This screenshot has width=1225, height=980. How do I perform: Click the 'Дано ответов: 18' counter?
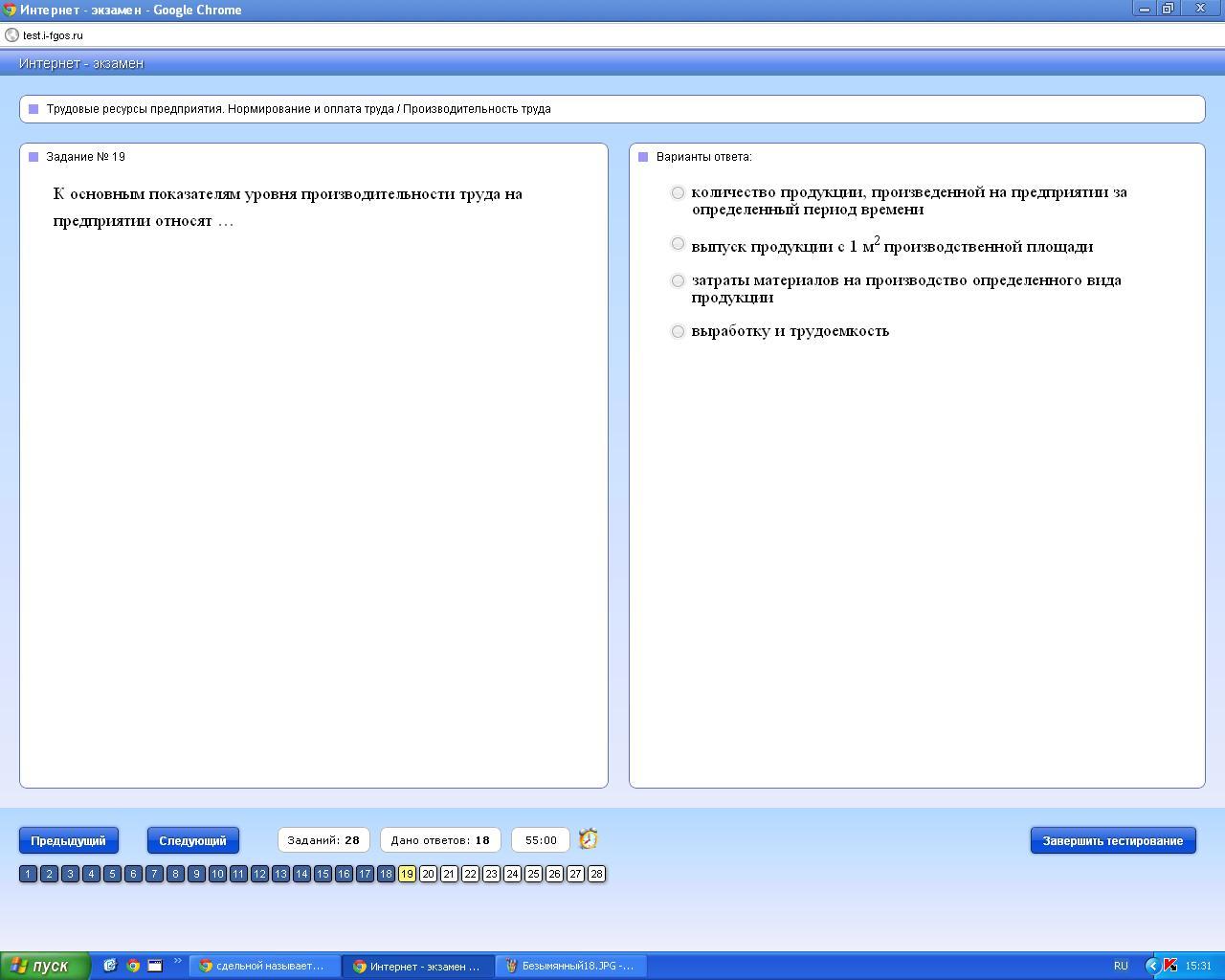point(440,840)
